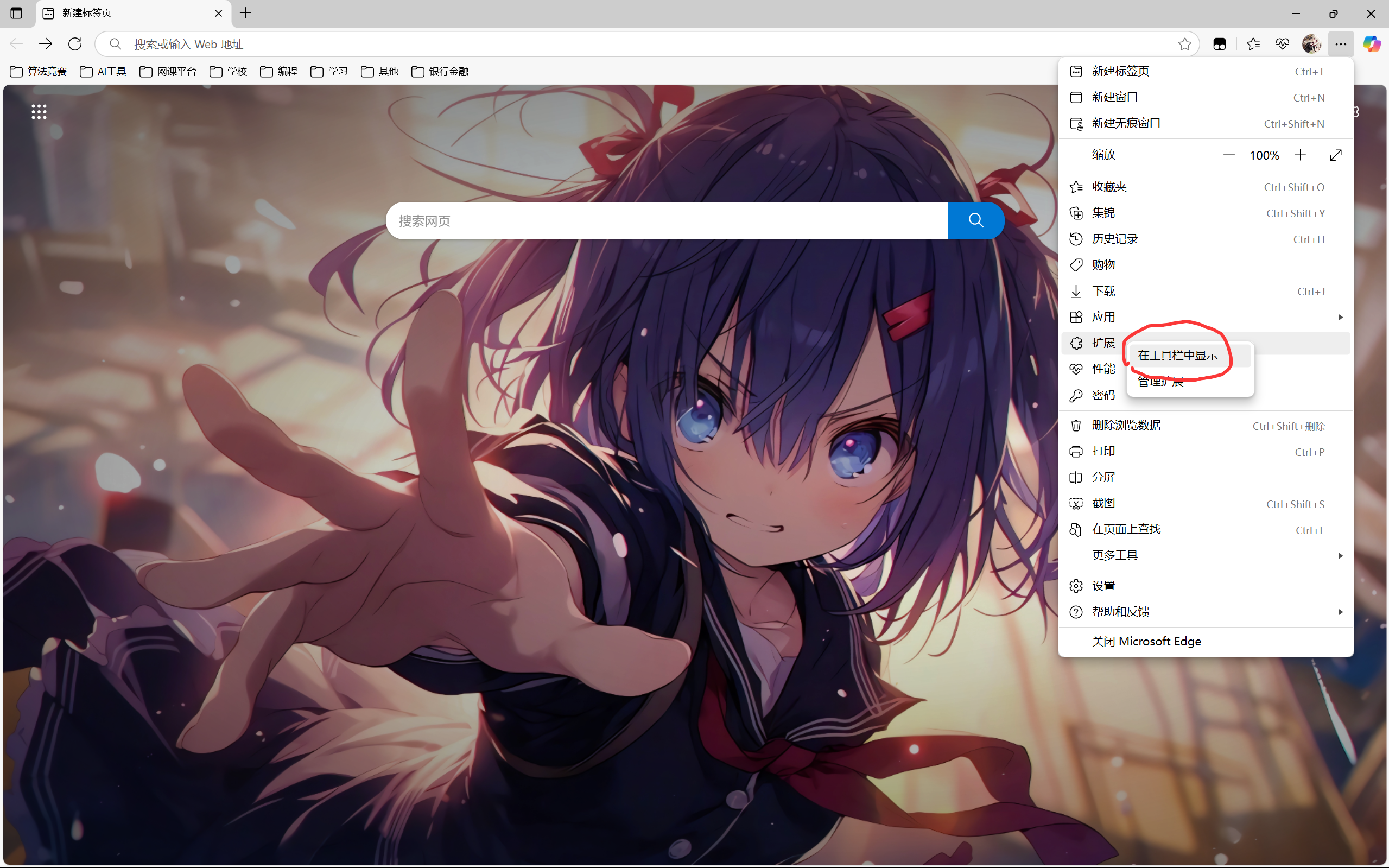Screen dimensions: 1389x868
Task: Toggle the settings and more ellipsis button
Action: (1341, 44)
